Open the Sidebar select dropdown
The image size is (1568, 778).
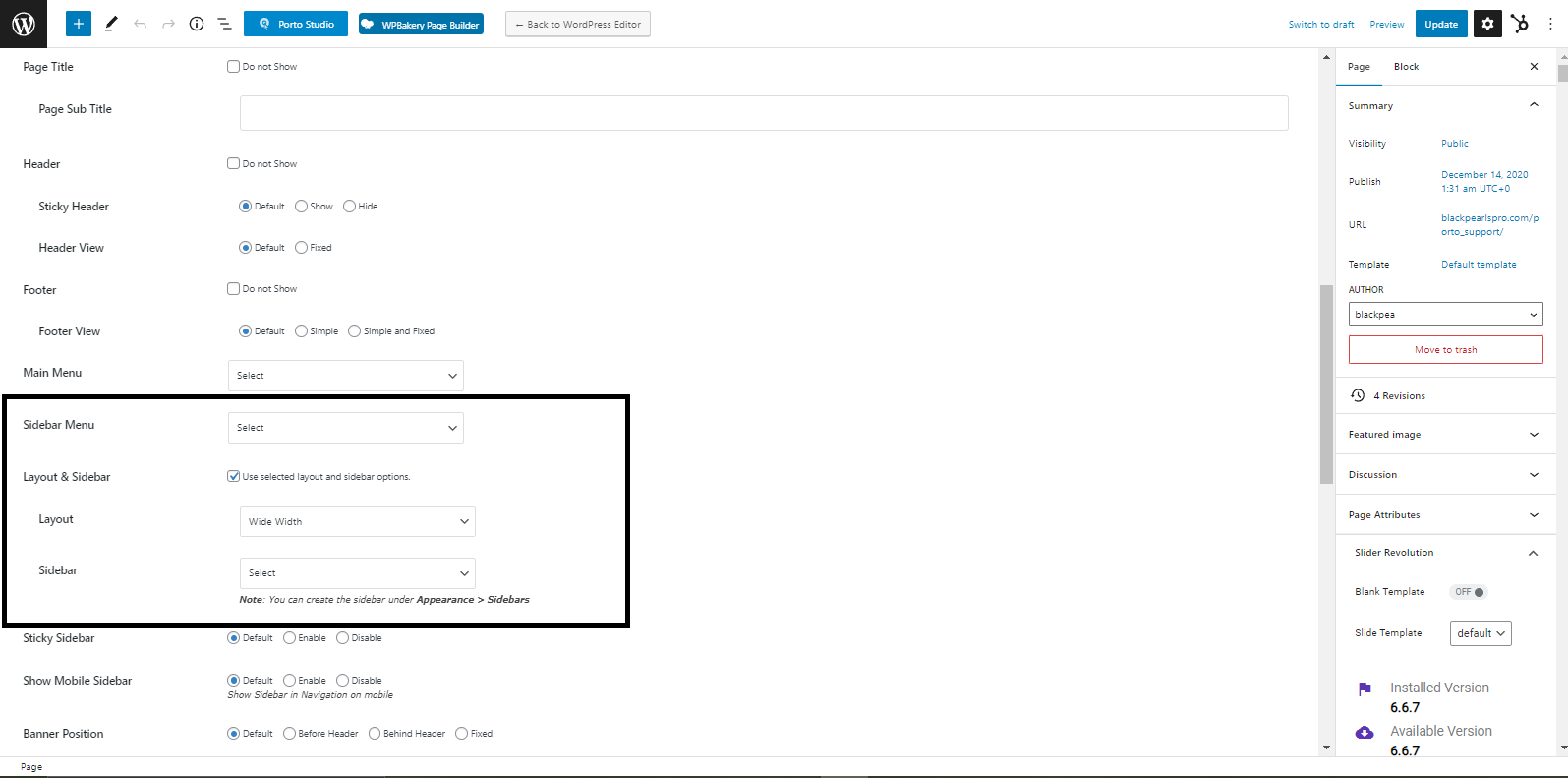click(358, 573)
